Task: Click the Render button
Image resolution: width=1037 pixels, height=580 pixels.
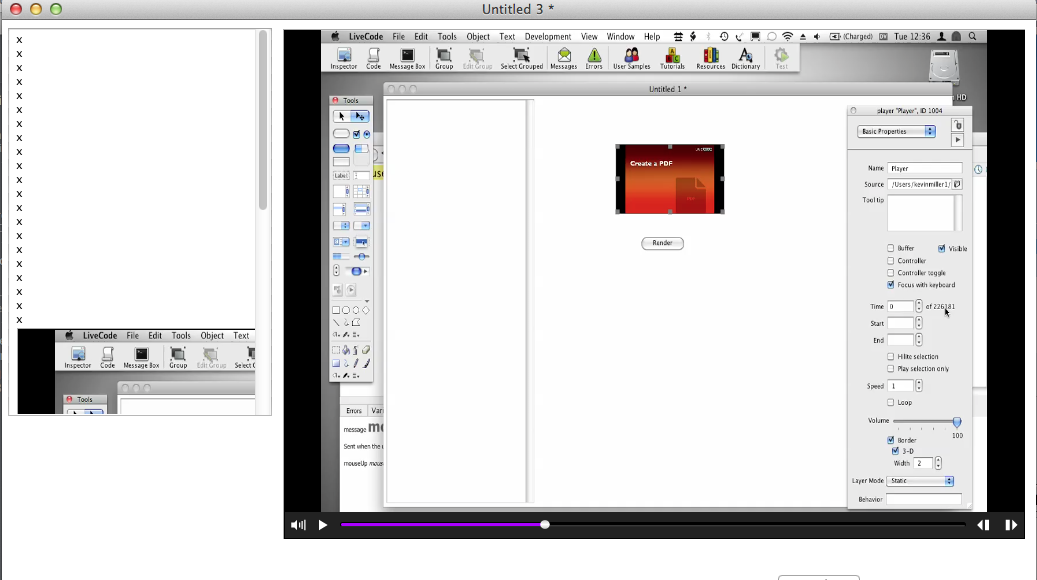Action: [x=662, y=243]
